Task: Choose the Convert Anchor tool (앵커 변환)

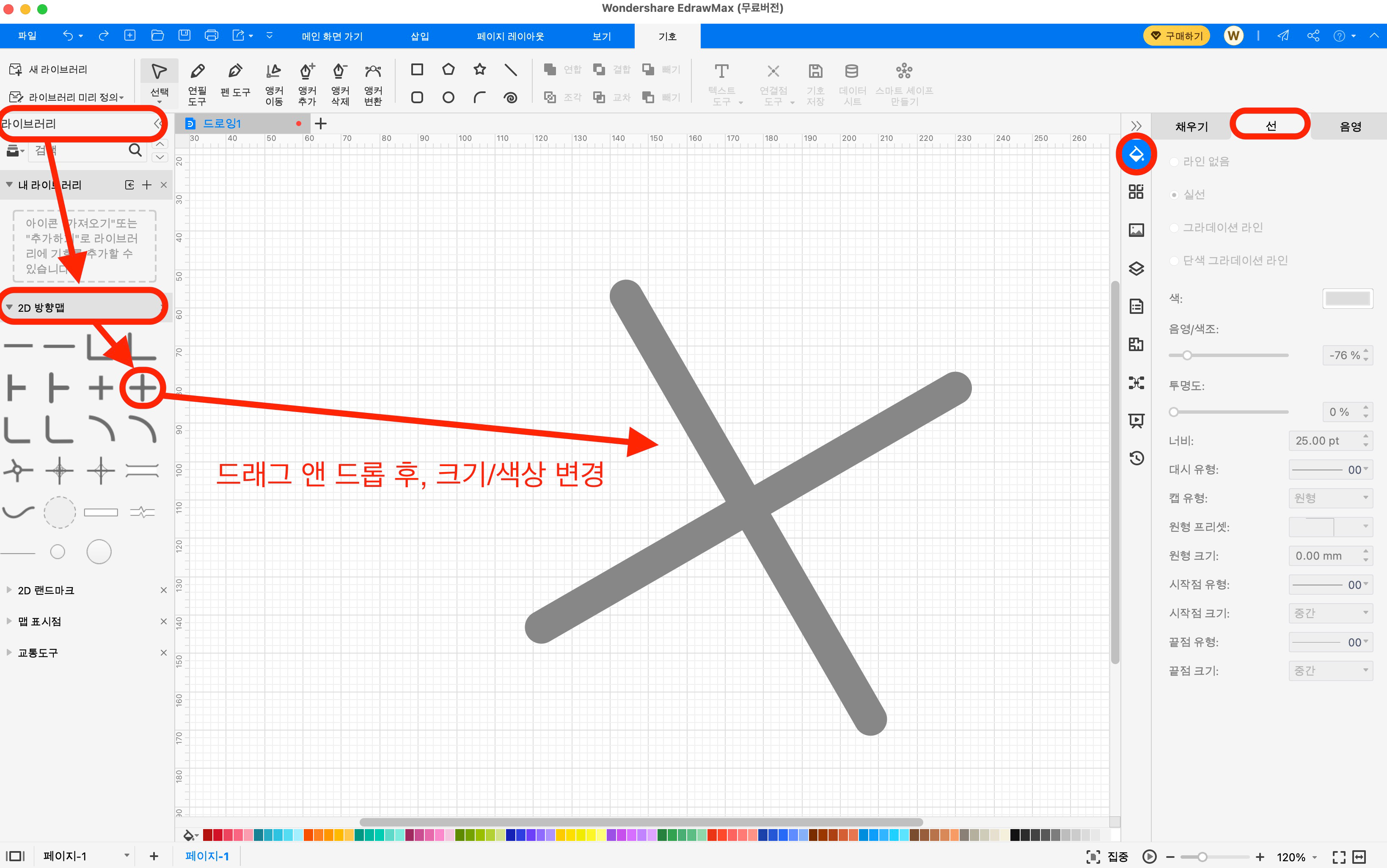Action: click(373, 83)
